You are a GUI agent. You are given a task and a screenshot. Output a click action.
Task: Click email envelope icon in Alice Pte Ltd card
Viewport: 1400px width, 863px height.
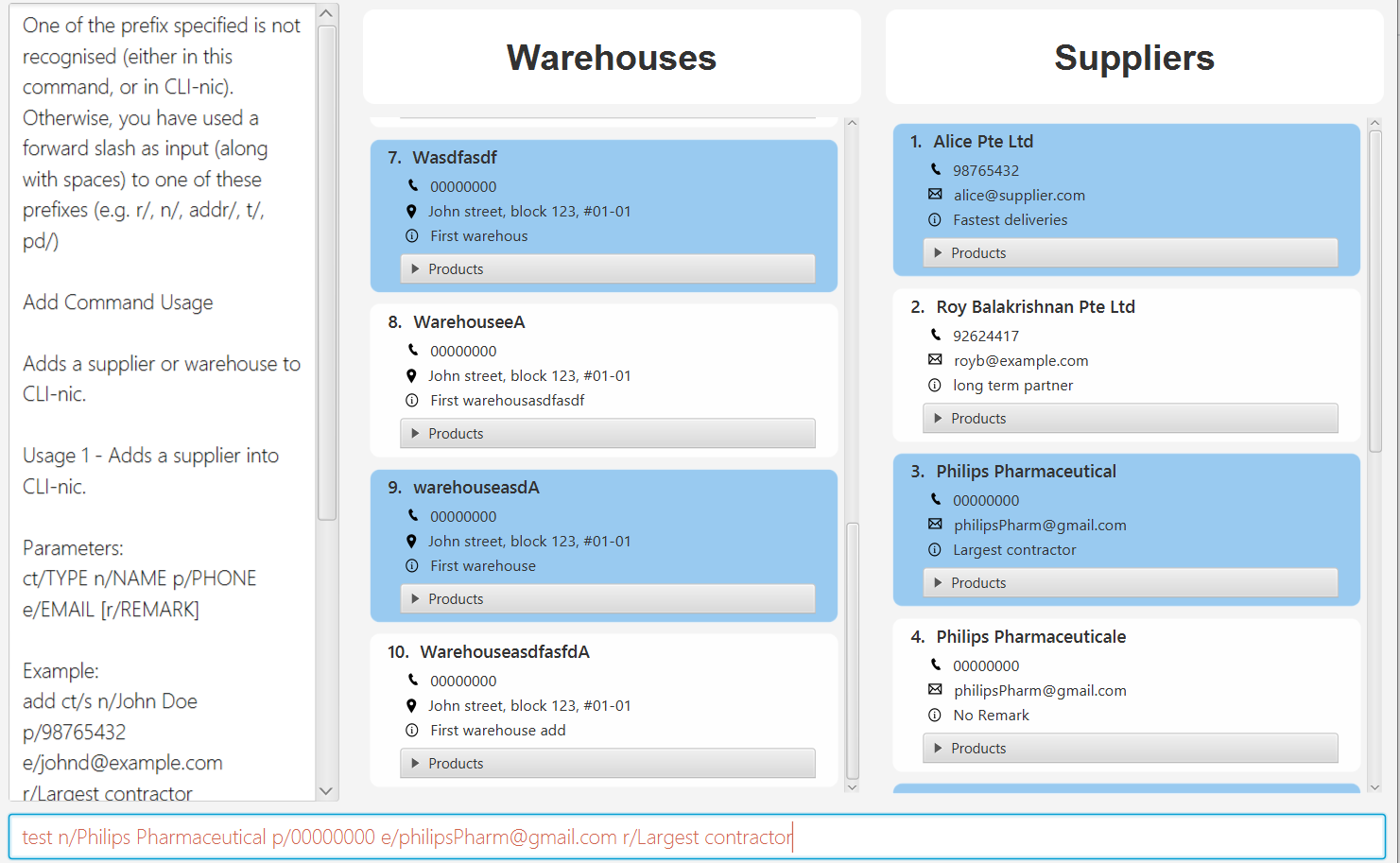pyautogui.click(x=935, y=194)
